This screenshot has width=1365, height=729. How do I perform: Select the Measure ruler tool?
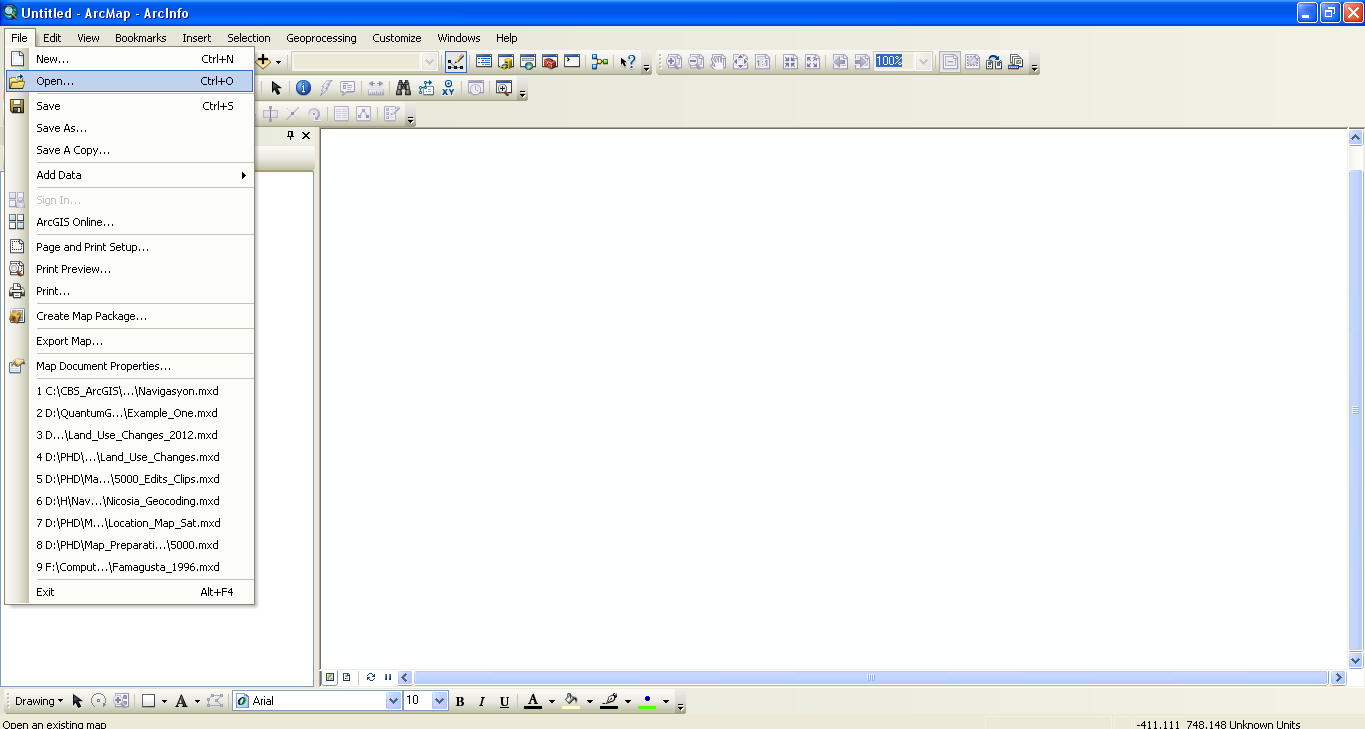(376, 88)
